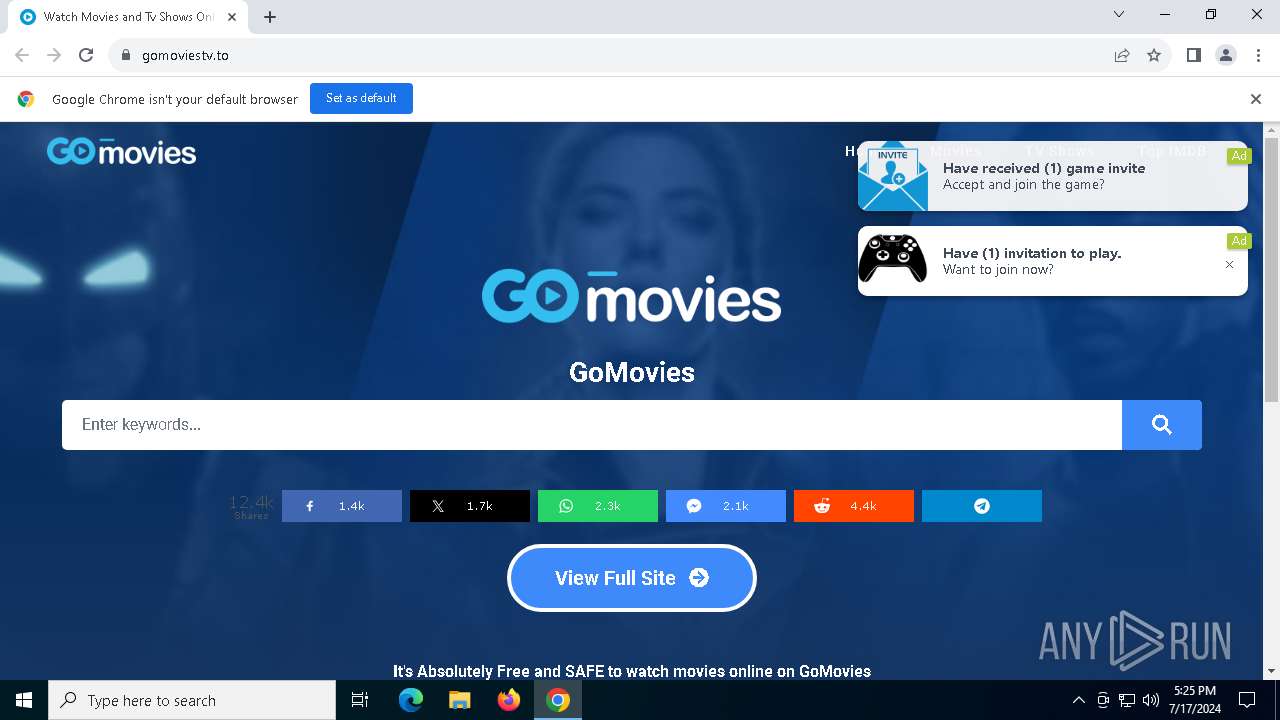This screenshot has height=720, width=1280.
Task: Click Windows taskbar search box
Action: (192, 700)
